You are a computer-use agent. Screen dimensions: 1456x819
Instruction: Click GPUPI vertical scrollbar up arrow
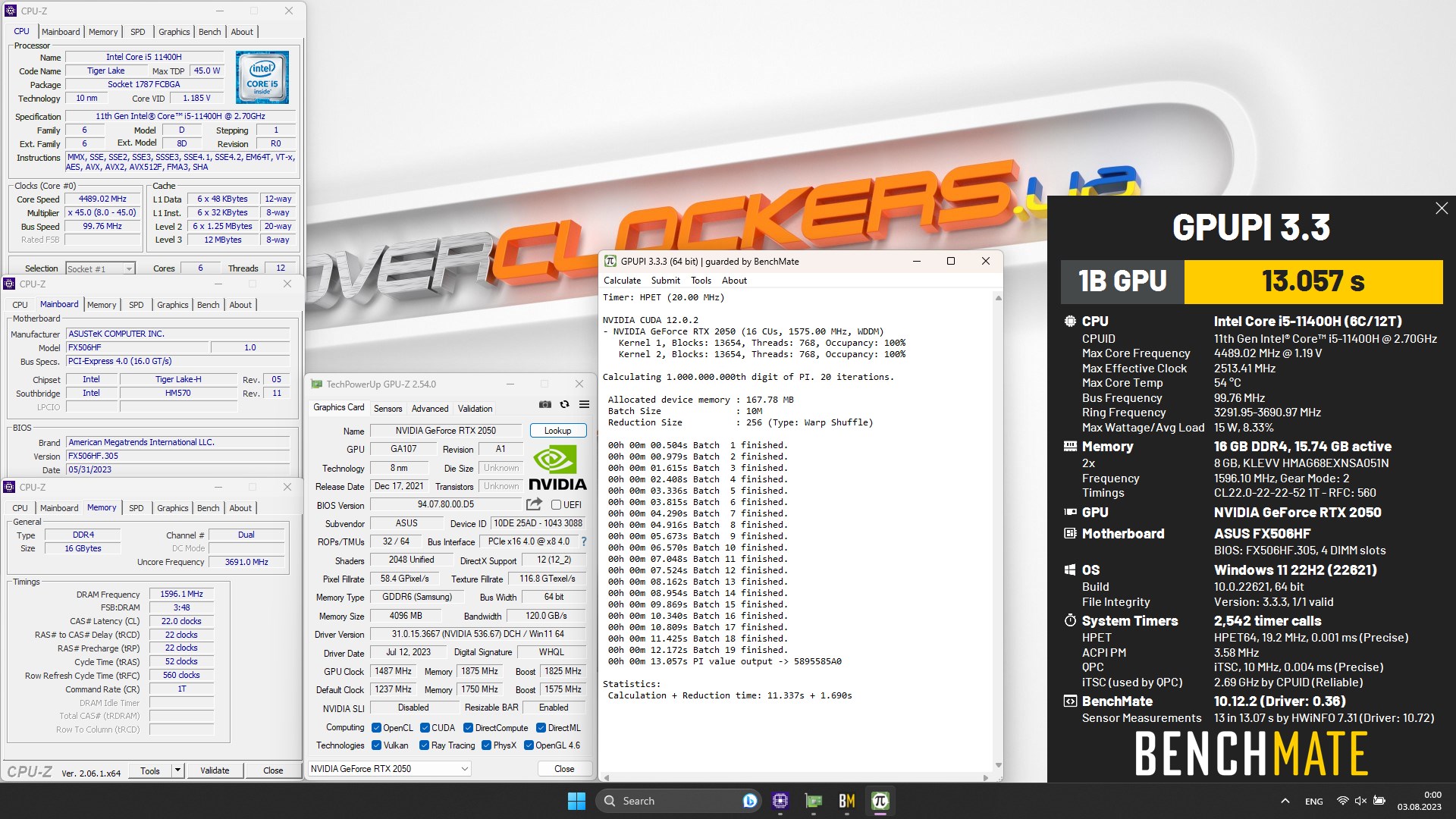(x=998, y=298)
